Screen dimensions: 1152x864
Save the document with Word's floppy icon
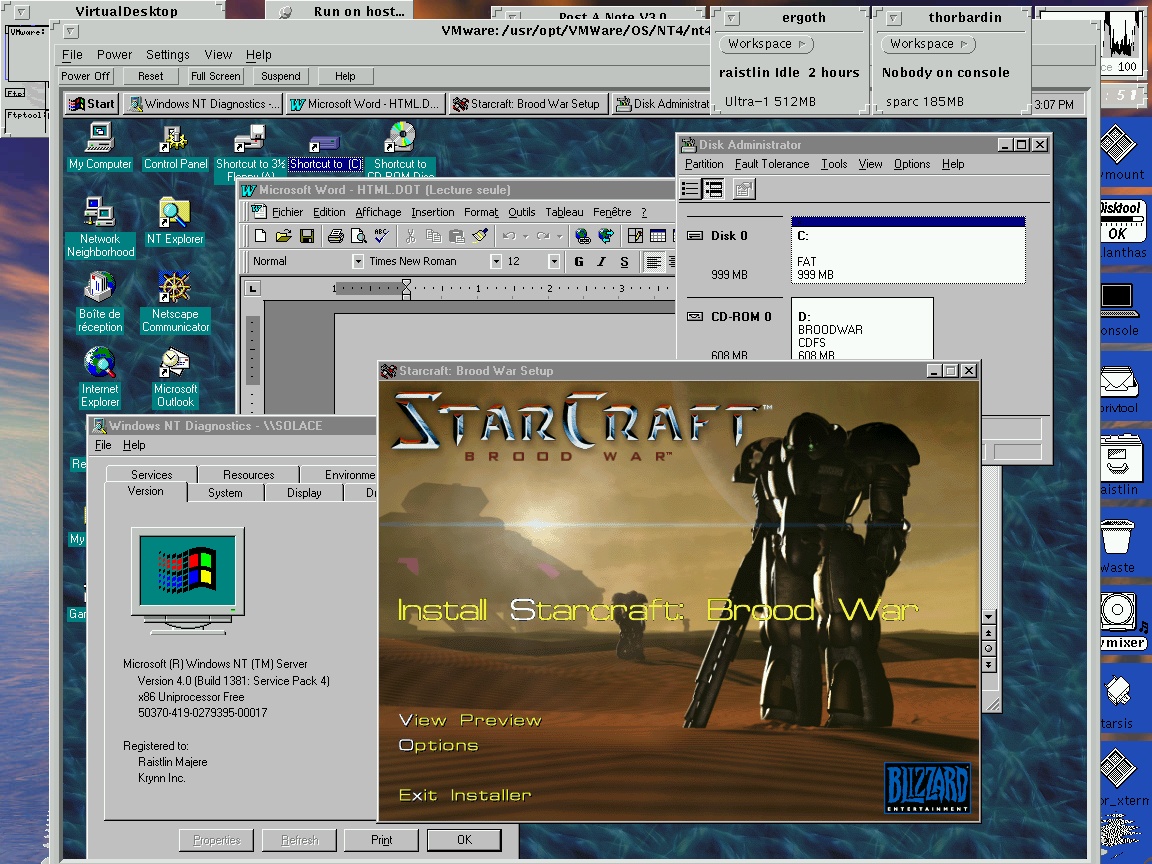pos(307,236)
